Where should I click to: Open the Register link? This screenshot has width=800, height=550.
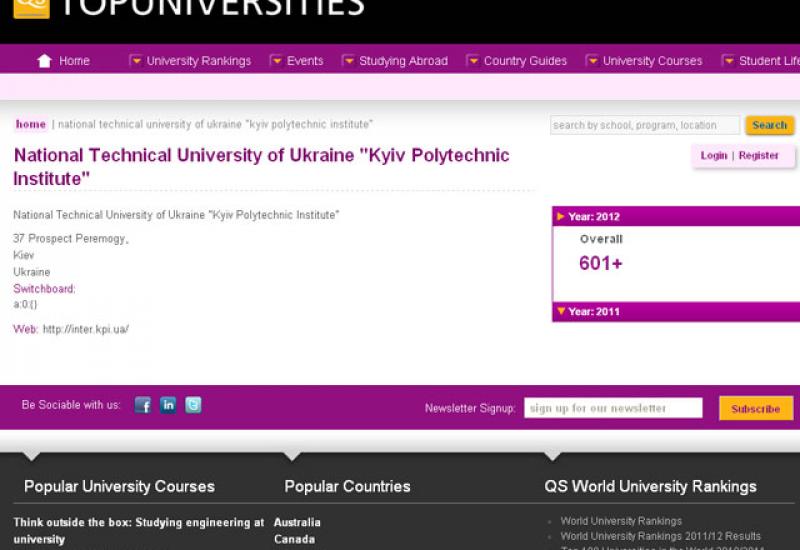coord(759,155)
